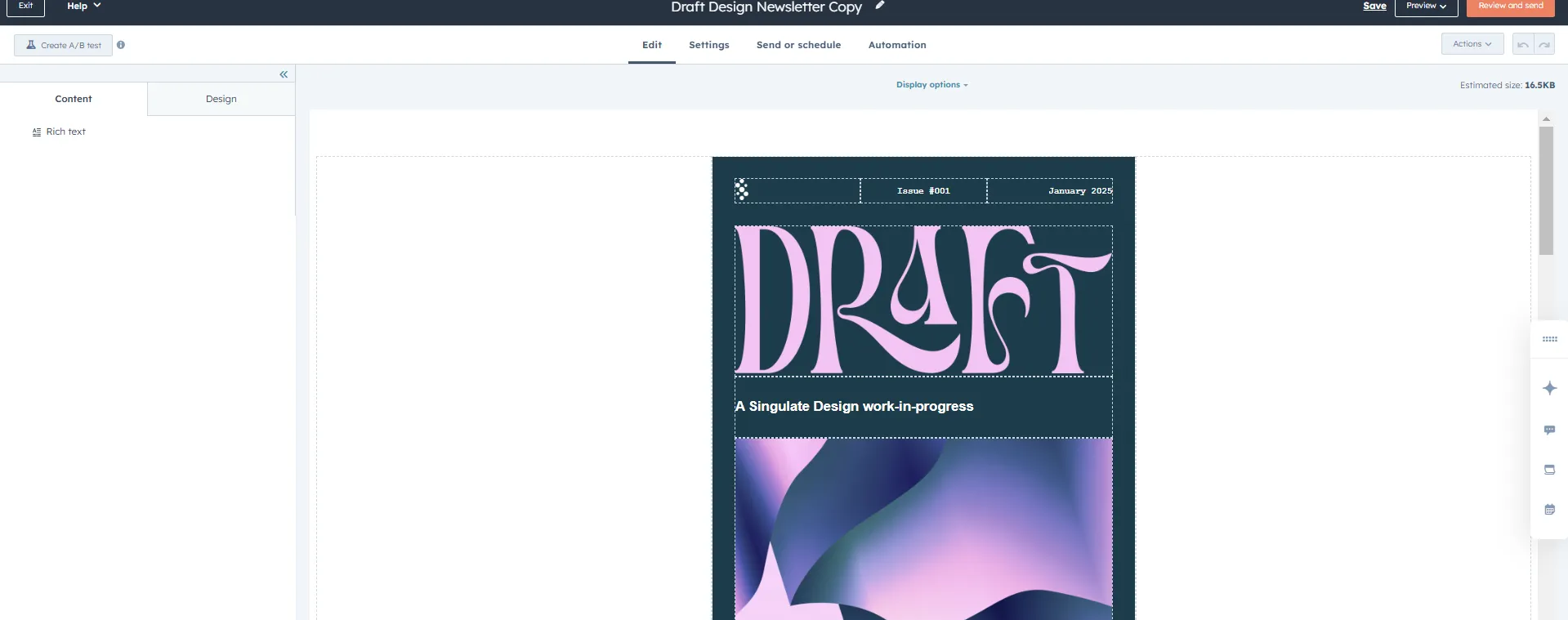Open the Actions dropdown
The height and width of the screenshot is (620, 1568).
point(1472,44)
